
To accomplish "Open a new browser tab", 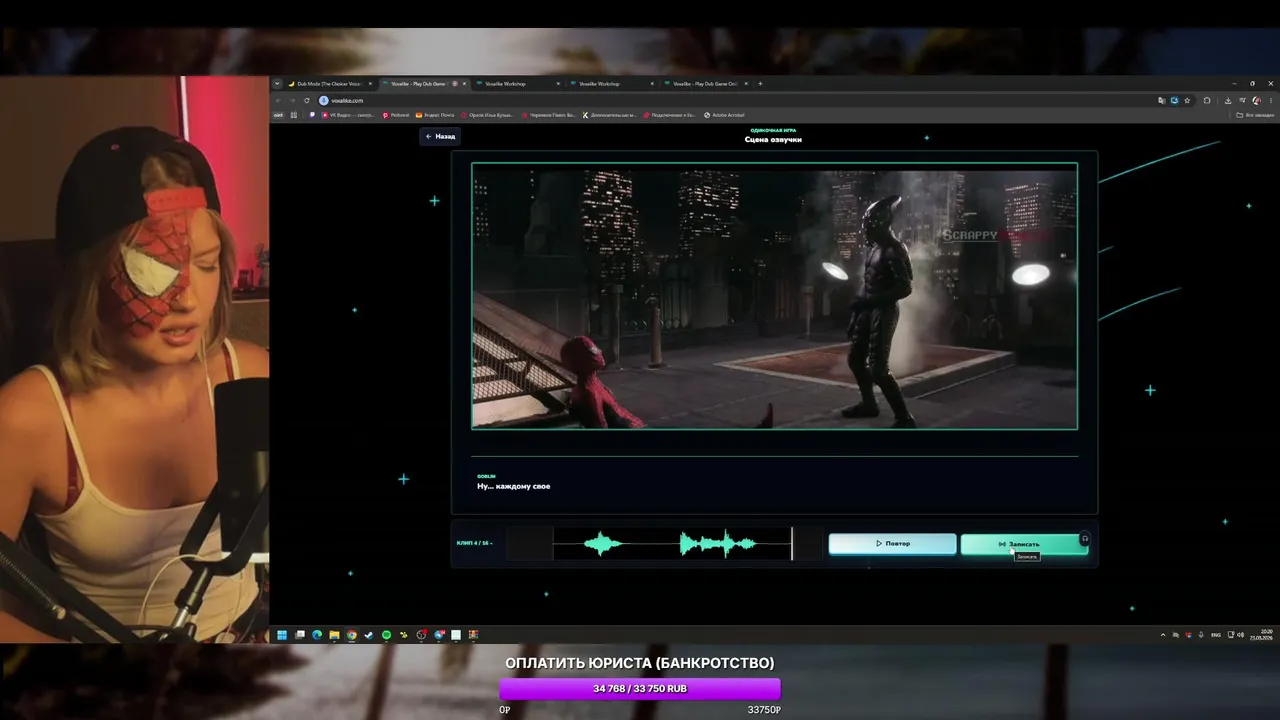I will 760,84.
